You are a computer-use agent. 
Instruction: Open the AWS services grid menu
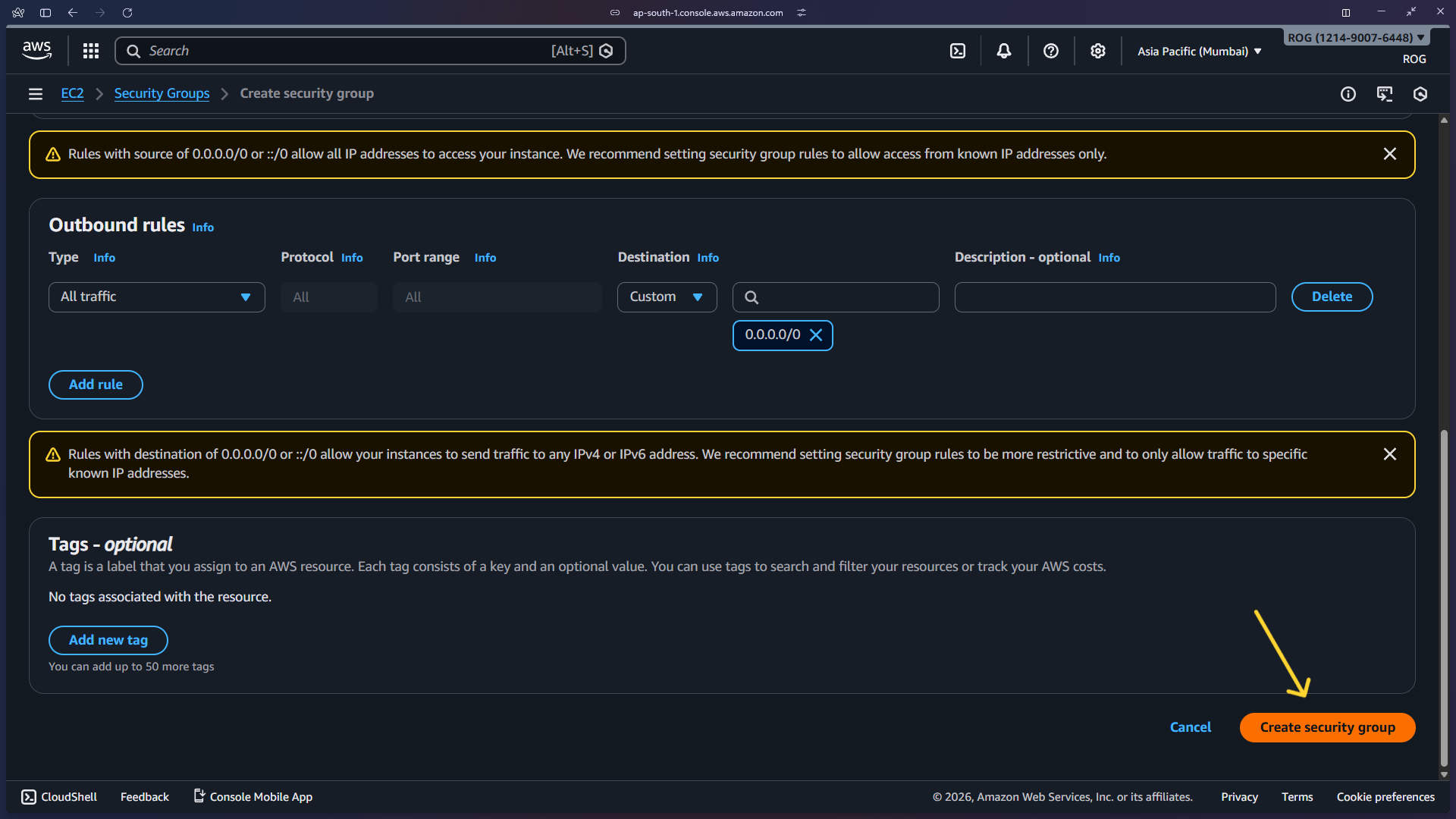click(x=91, y=51)
